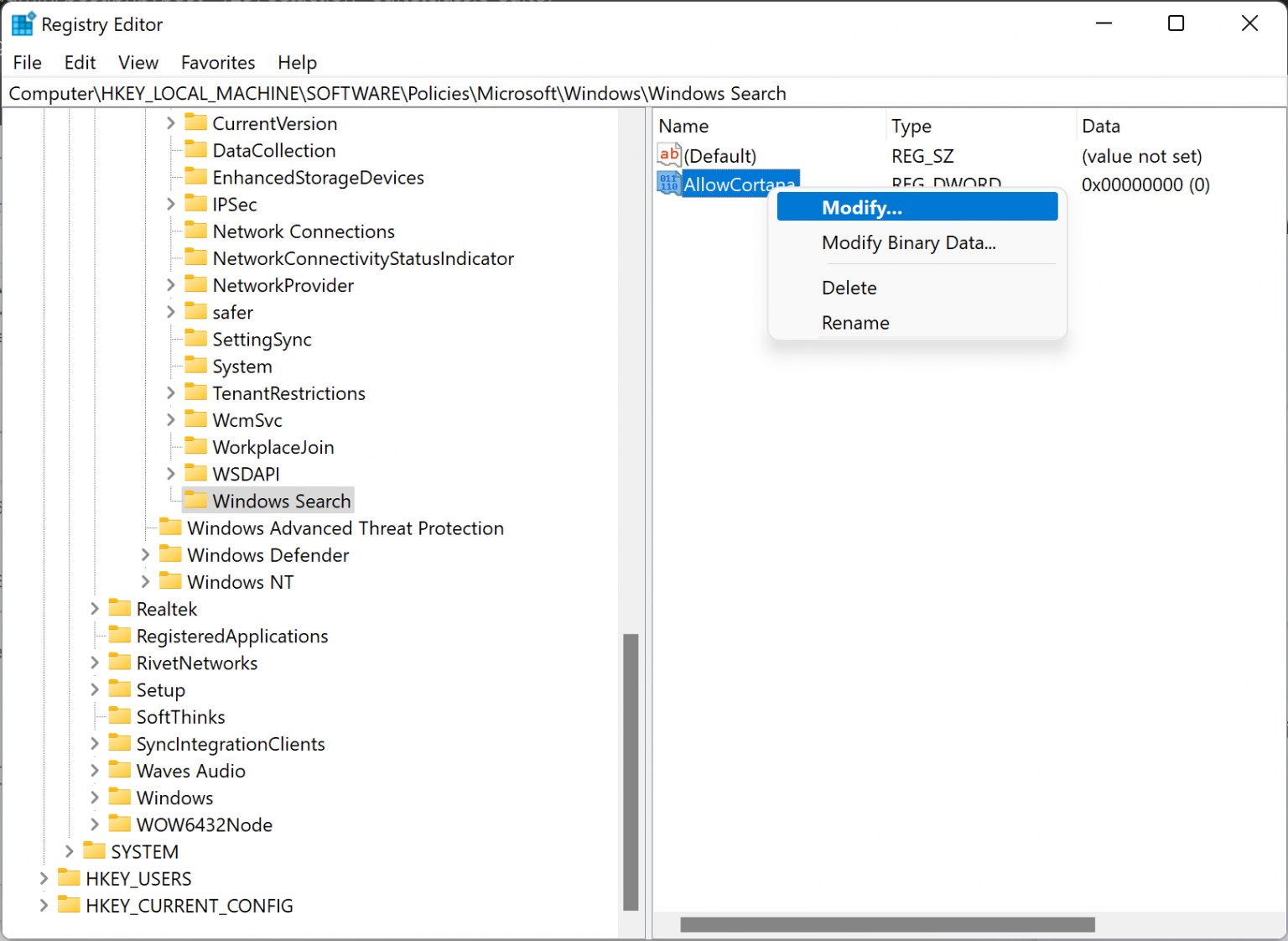Click the Windows Defender folder icon
Screen dimensions: 1288x941
[x=171, y=554]
